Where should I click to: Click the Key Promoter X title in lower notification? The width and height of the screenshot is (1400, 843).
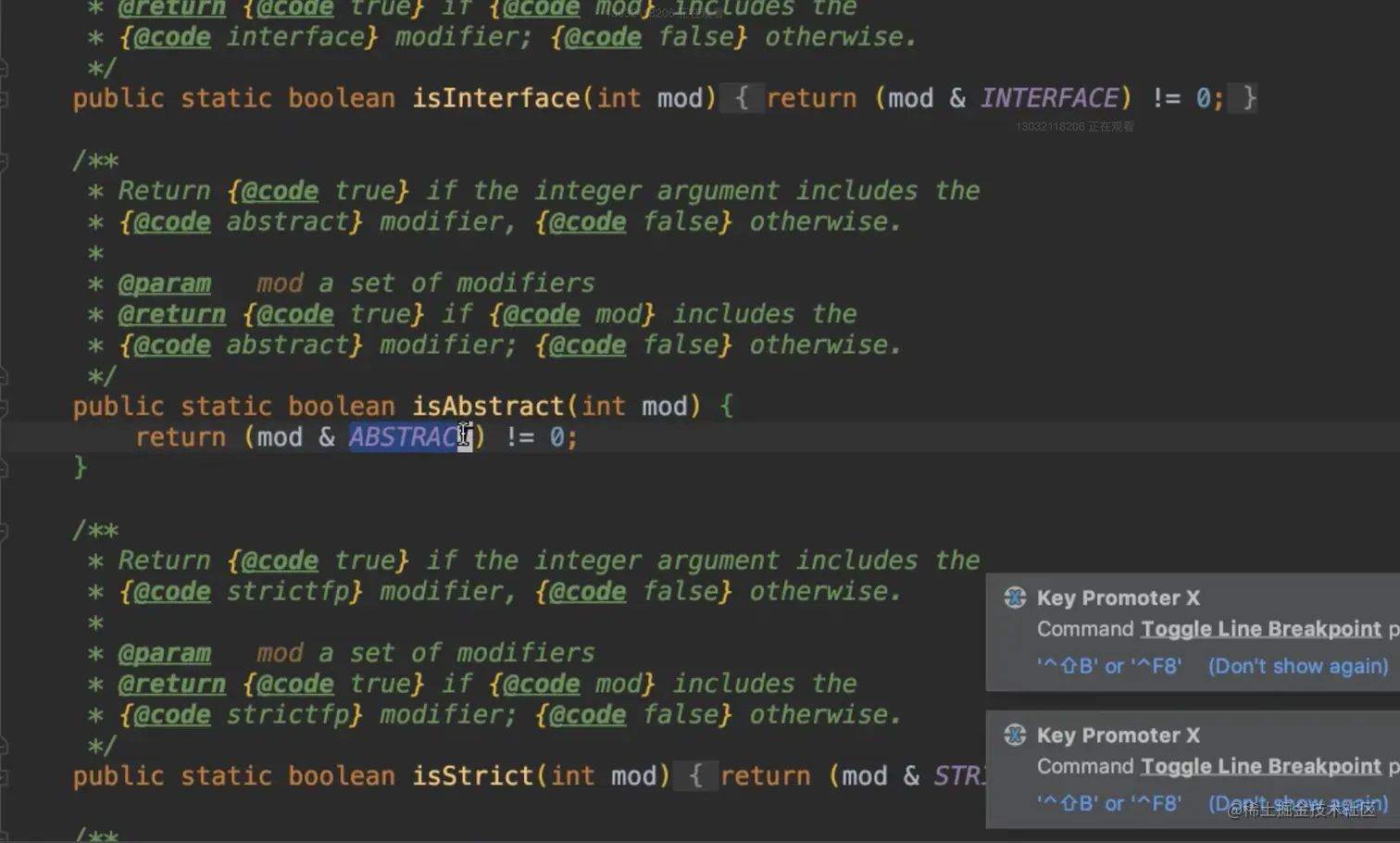[x=1118, y=735]
